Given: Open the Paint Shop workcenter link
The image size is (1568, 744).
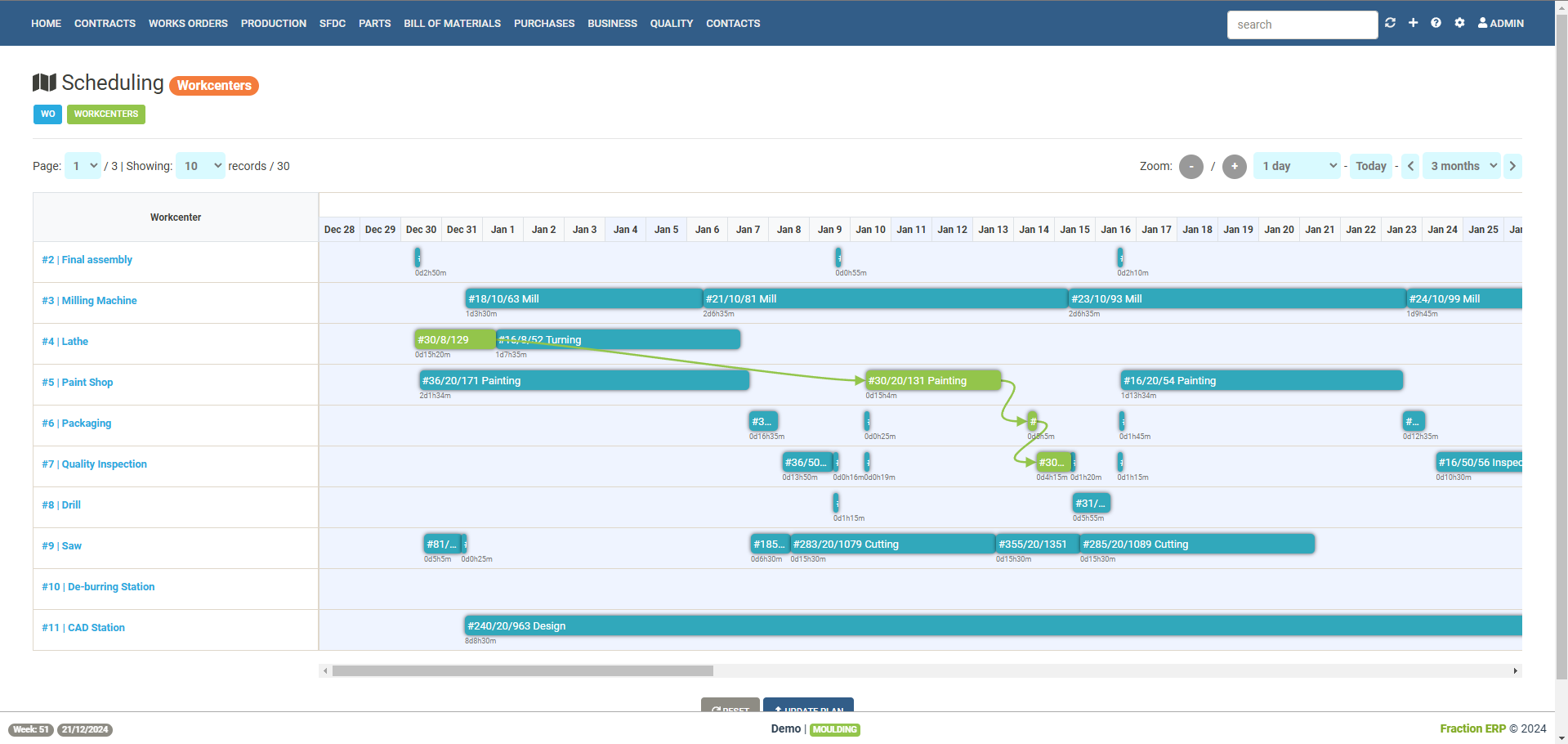Looking at the screenshot, I should point(77,382).
